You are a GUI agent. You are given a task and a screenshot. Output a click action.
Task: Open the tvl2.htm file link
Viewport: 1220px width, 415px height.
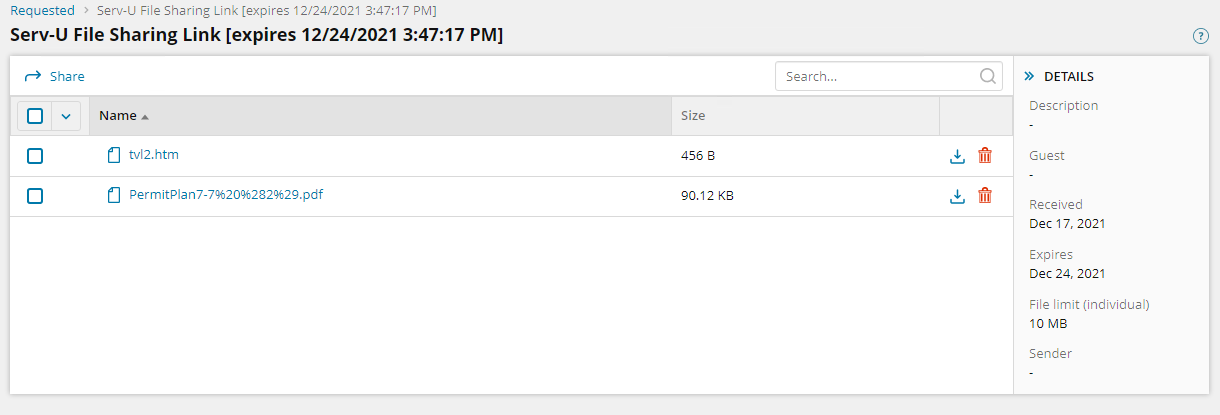(x=154, y=155)
